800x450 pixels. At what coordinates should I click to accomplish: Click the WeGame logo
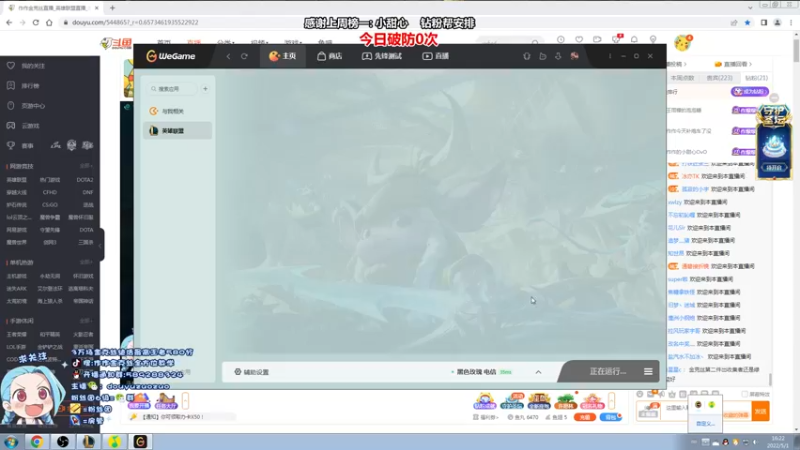tap(170, 56)
